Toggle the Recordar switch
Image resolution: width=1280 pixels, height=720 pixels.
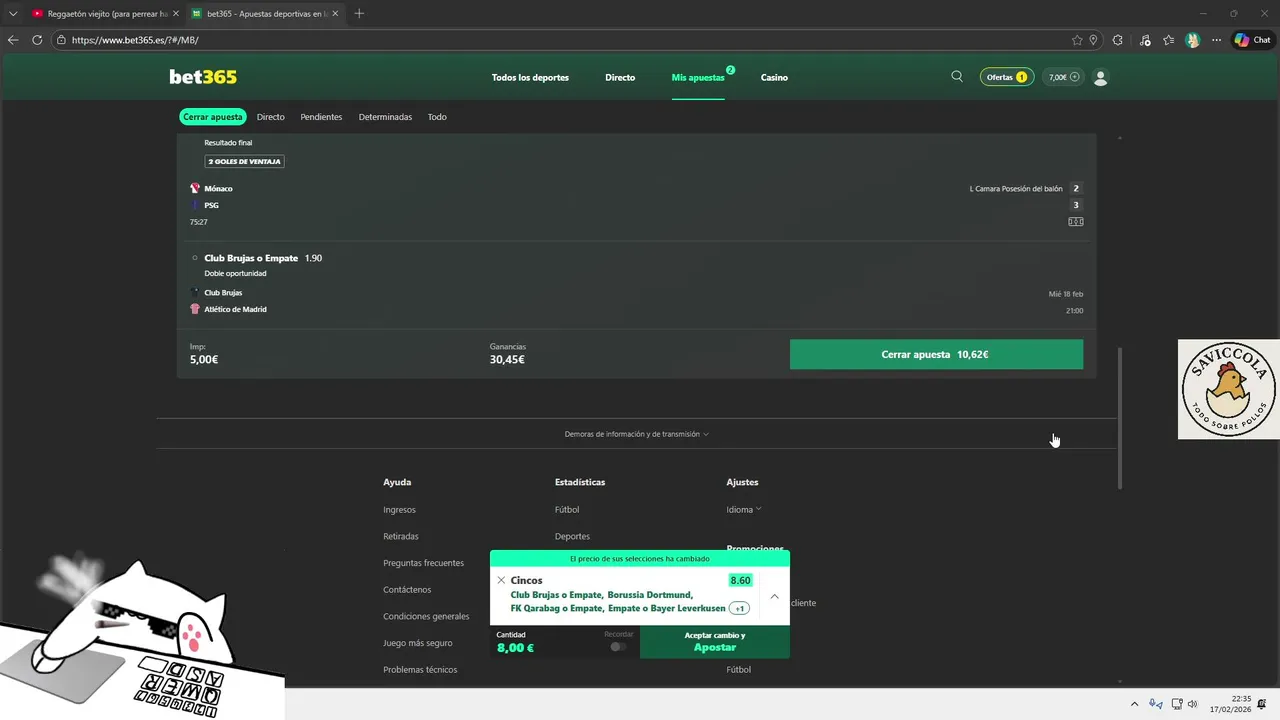(618, 647)
